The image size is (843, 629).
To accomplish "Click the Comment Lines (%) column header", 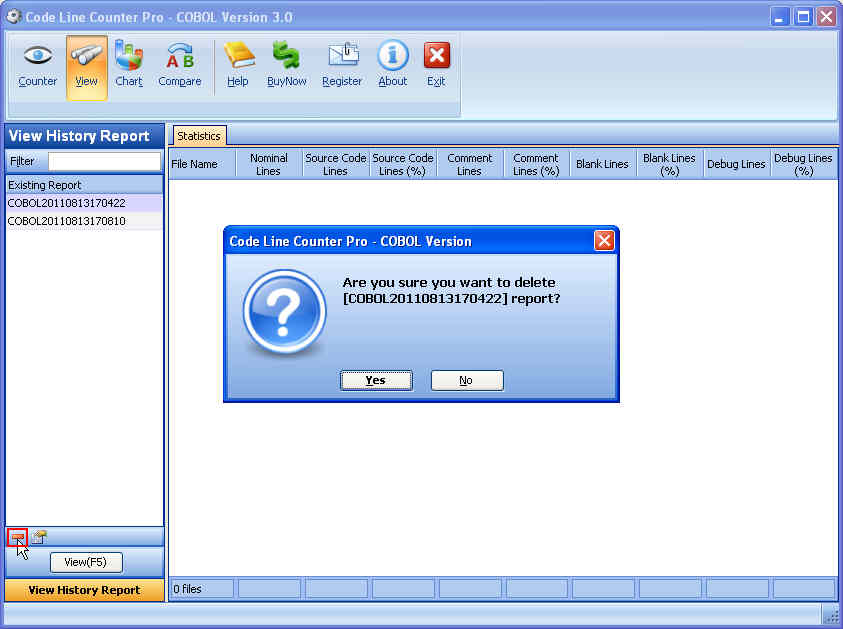I will tap(536, 163).
